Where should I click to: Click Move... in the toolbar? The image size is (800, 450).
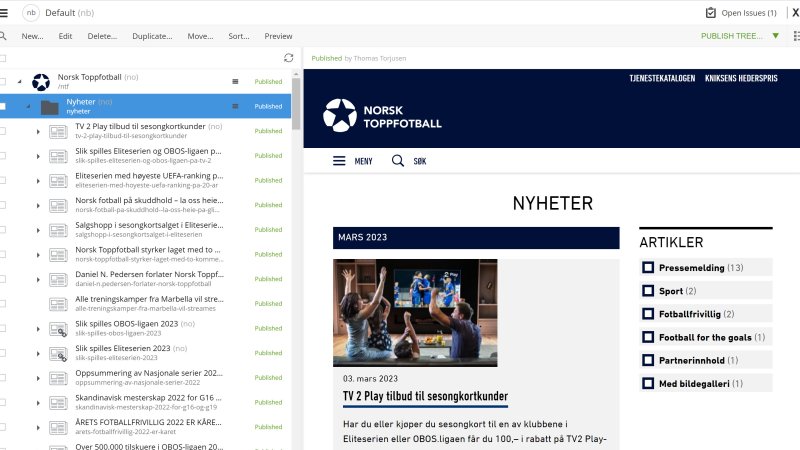200,36
